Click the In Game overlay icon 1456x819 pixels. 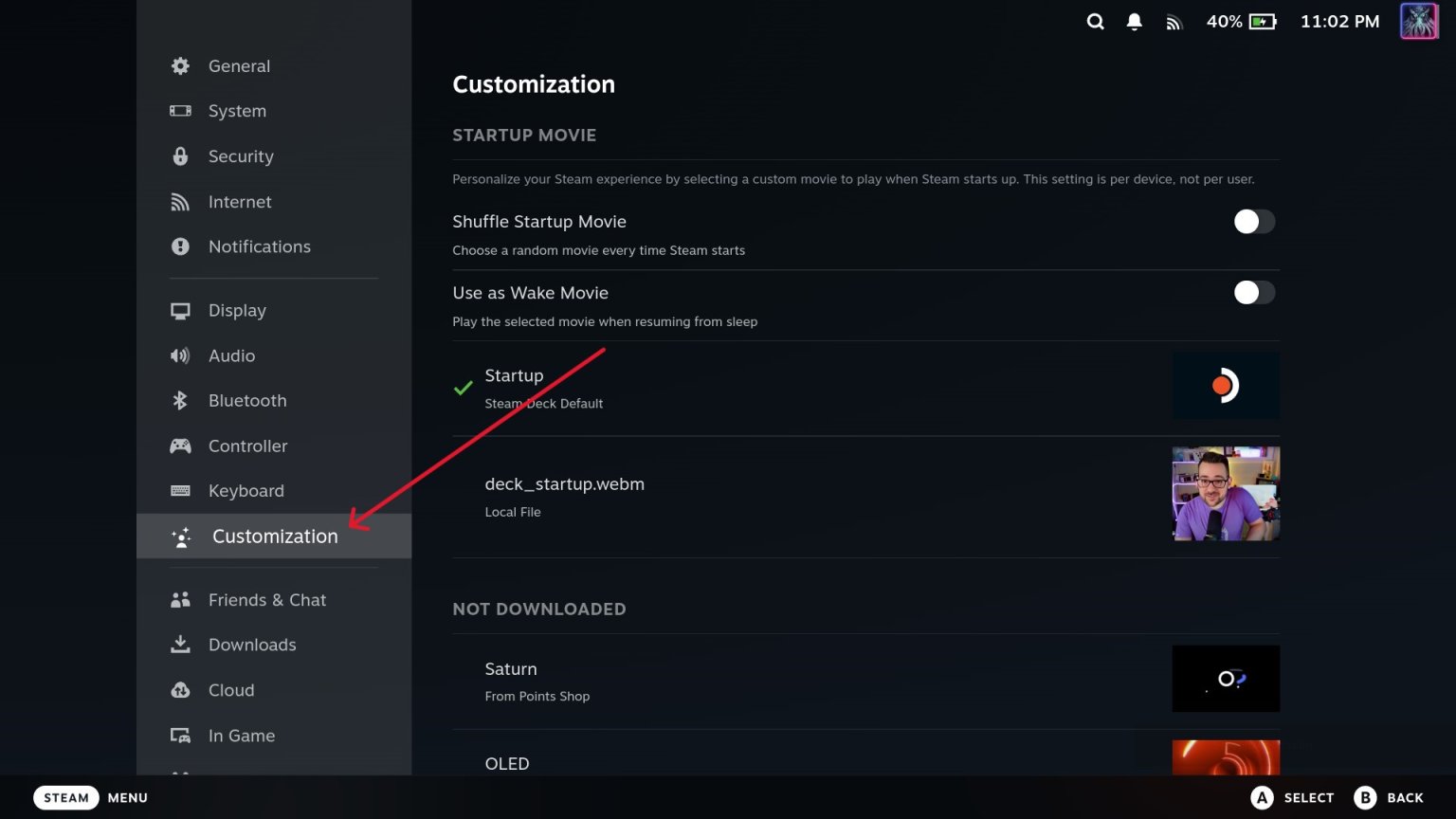(180, 736)
